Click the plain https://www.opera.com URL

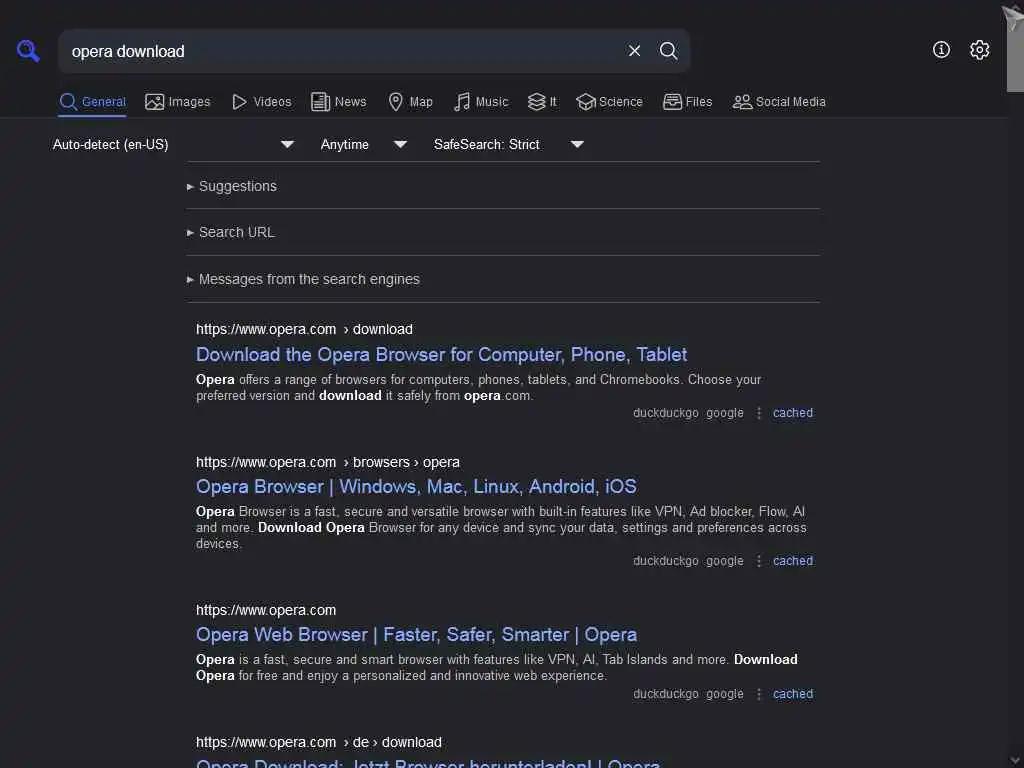click(x=266, y=610)
